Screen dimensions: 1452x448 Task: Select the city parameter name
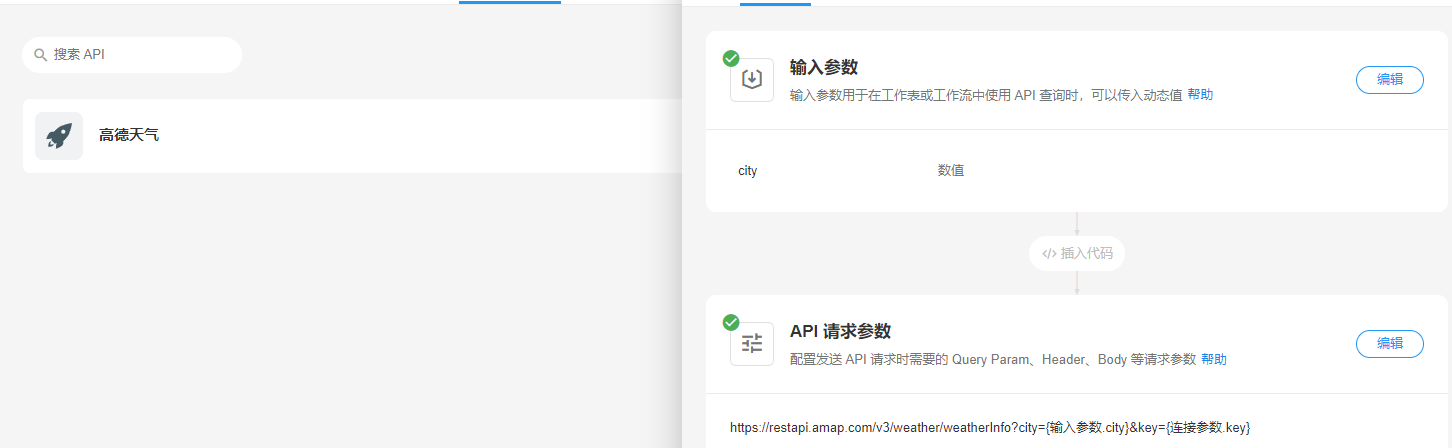pyautogui.click(x=748, y=171)
